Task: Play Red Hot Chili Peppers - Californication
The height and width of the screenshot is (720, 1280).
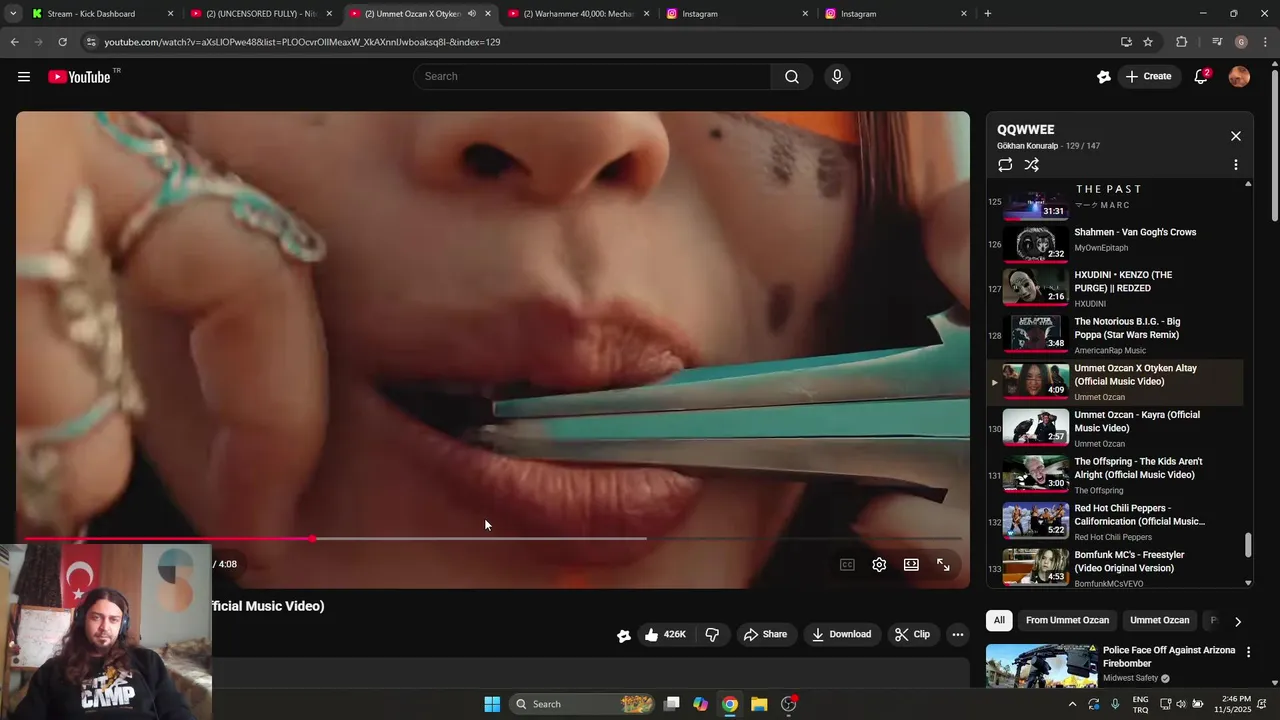Action: point(1115,522)
